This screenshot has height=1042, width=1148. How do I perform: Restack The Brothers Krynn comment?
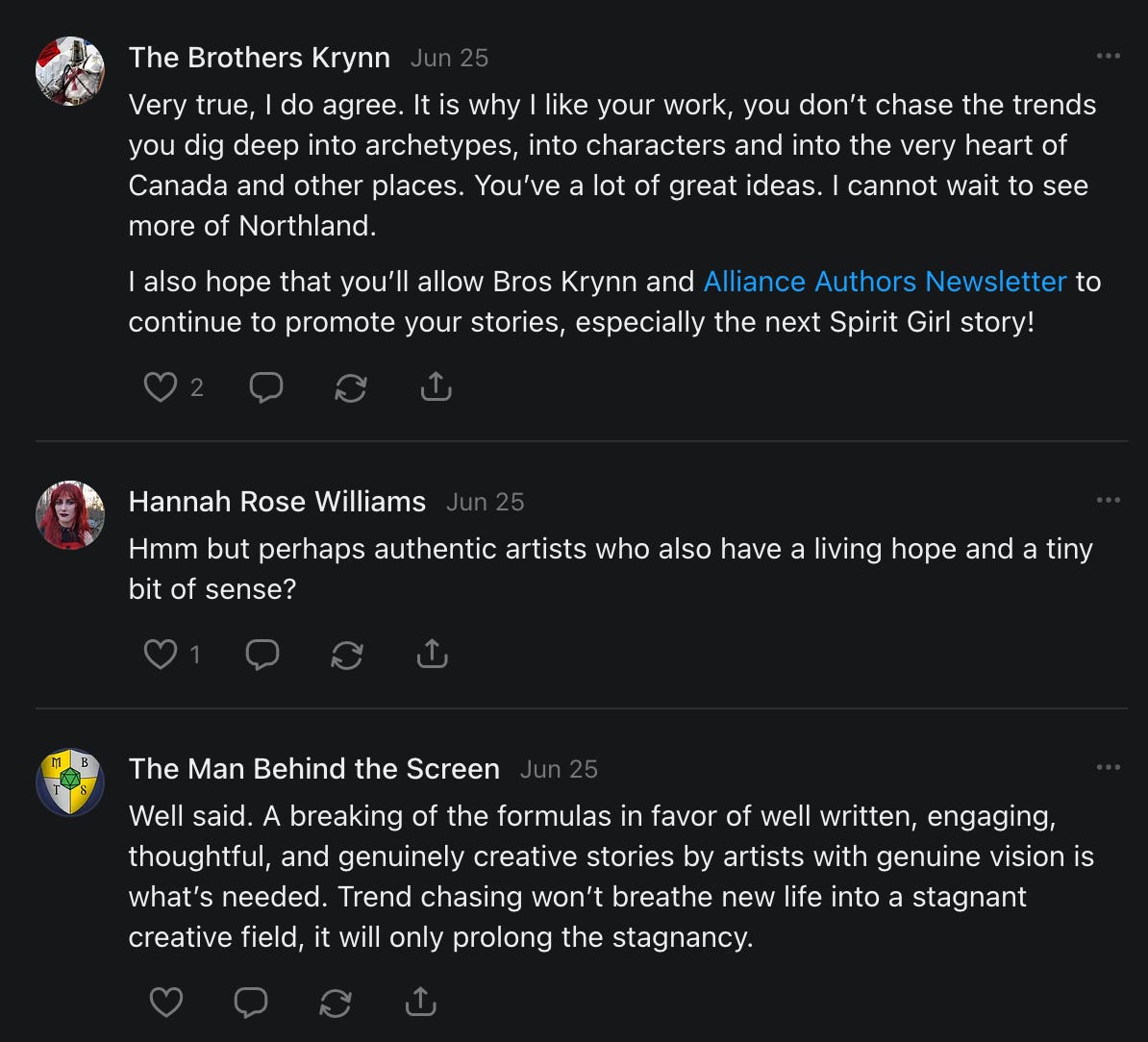350,387
